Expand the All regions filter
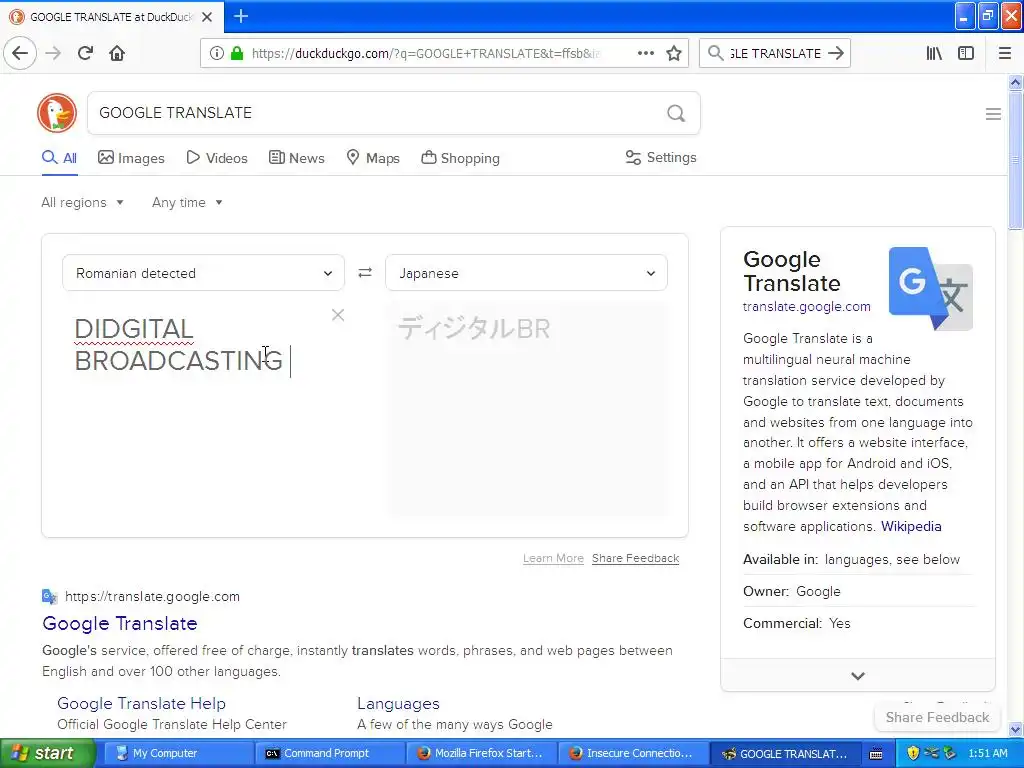The width and height of the screenshot is (1024, 768). tap(82, 202)
